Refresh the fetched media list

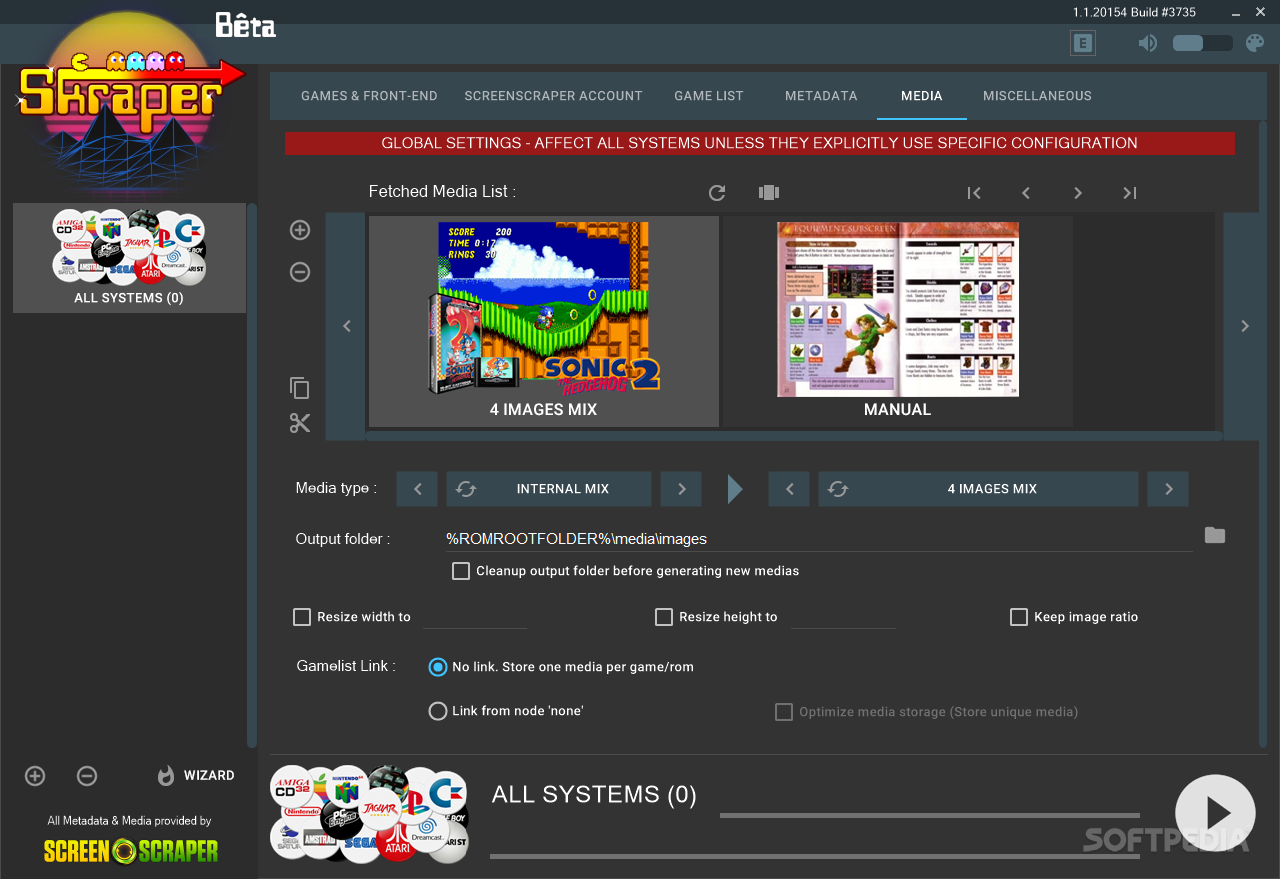[716, 193]
